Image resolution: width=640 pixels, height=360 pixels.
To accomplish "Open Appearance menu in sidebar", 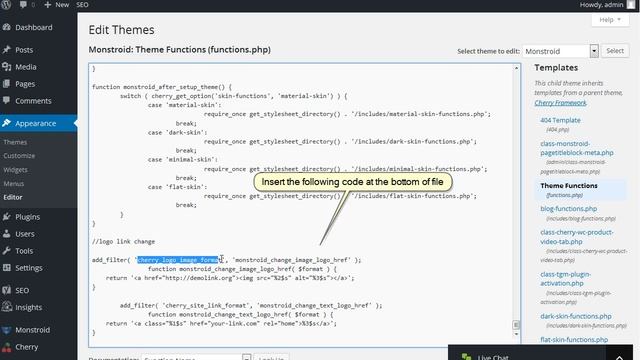I will 36,123.
